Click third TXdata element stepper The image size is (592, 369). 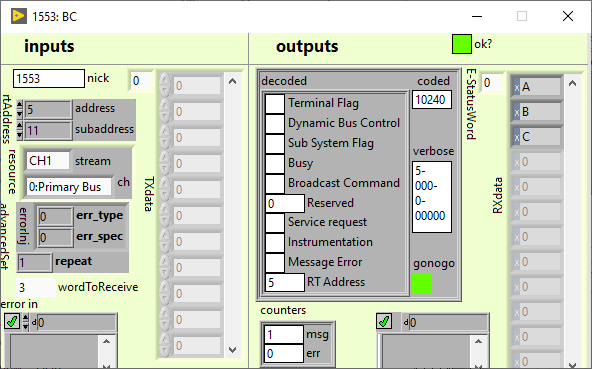pyautogui.click(x=165, y=137)
